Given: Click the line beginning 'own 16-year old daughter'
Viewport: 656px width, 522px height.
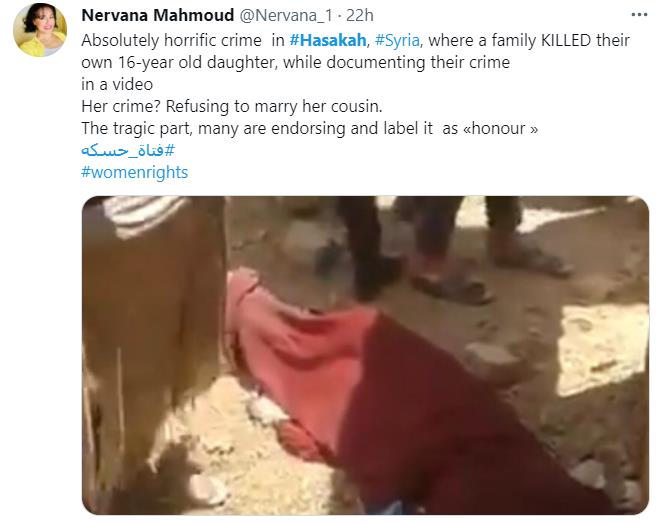Looking at the screenshot, I should tap(295, 63).
